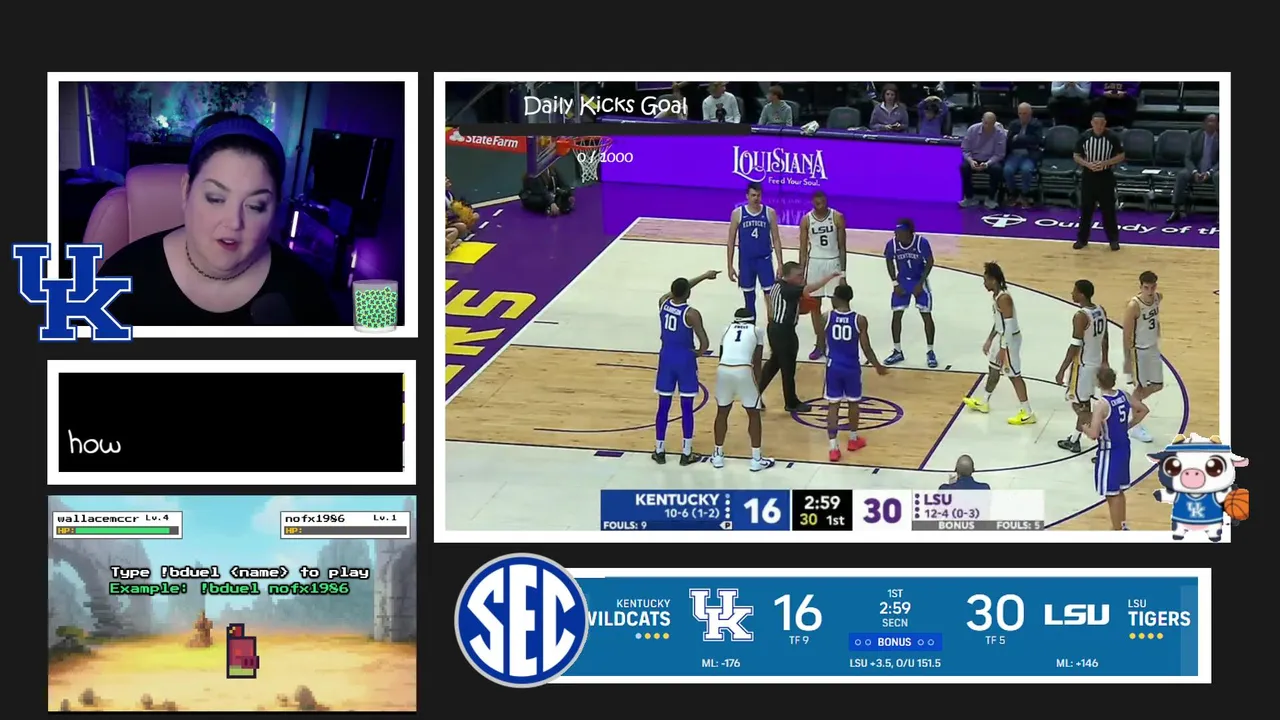
Task: Click the '0 / 1000' goal counter
Action: [605, 157]
